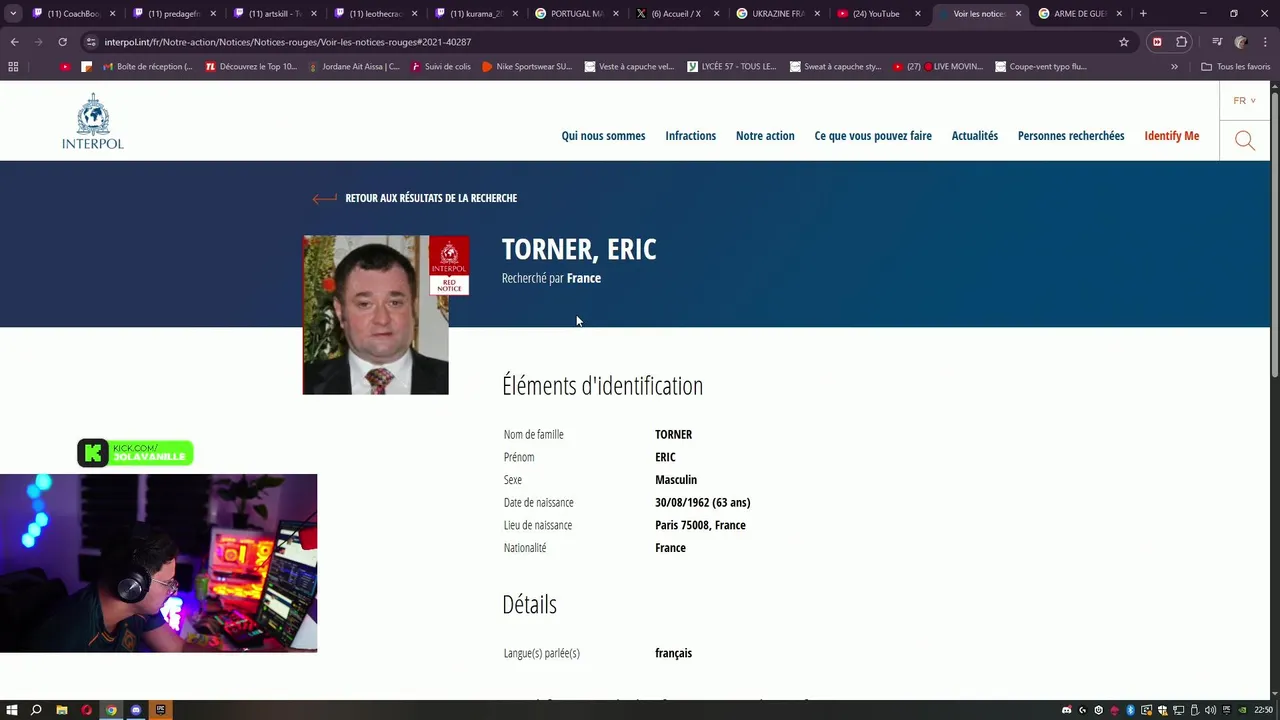Image resolution: width=1280 pixels, height=720 pixels.
Task: Open the Infractions menu
Action: (x=691, y=136)
